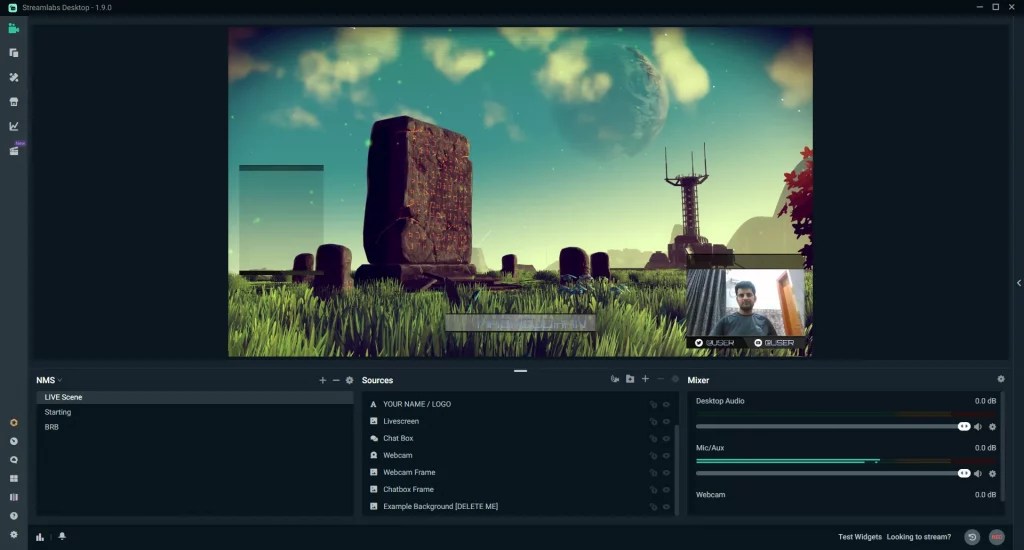Open the Themes wand icon in sidebar
1024x550 pixels.
coord(14,77)
